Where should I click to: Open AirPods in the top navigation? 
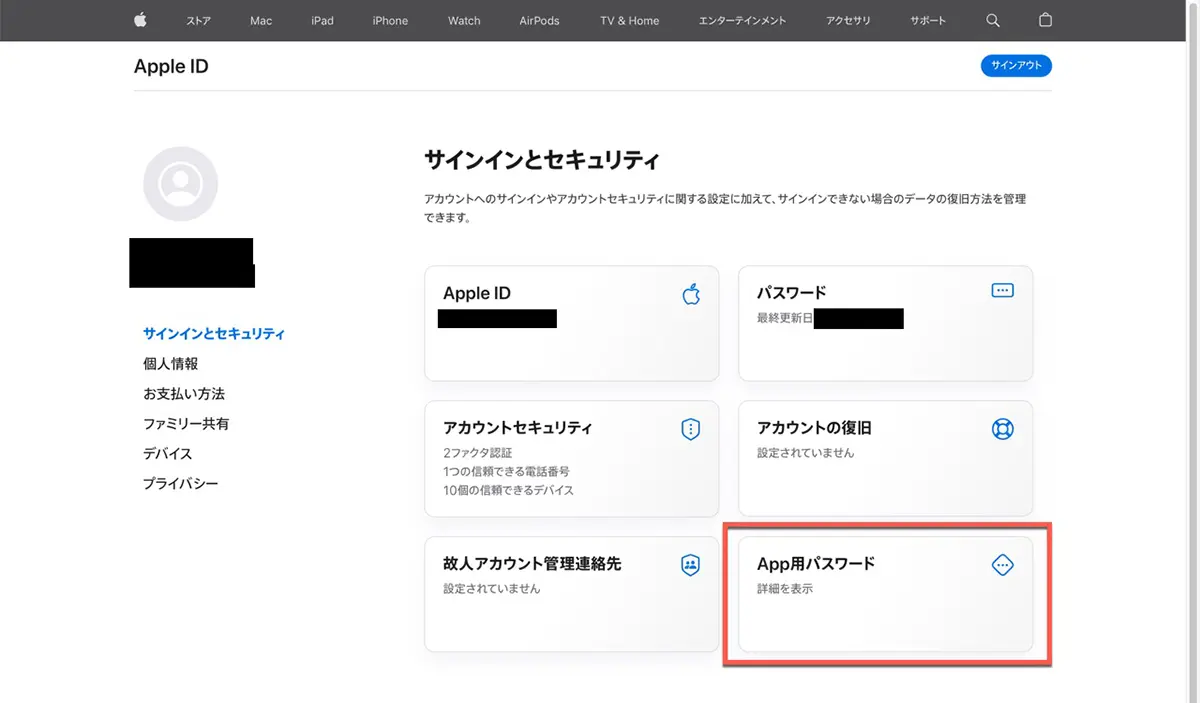[x=540, y=21]
